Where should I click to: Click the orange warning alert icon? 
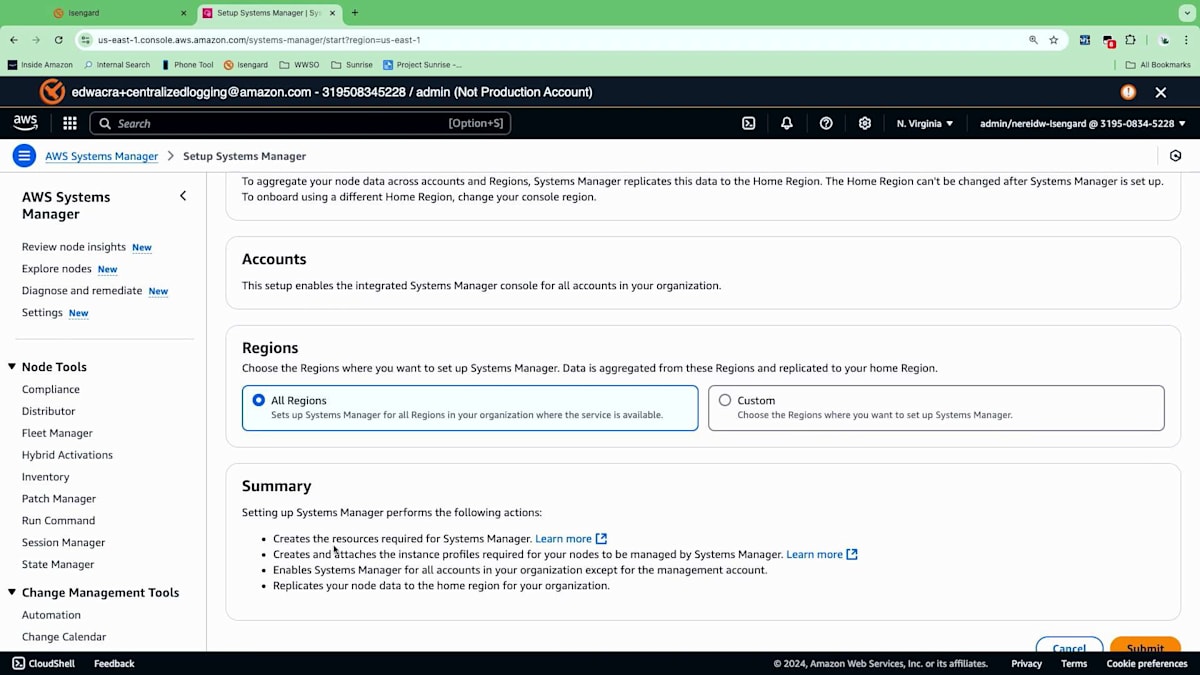tap(1128, 92)
